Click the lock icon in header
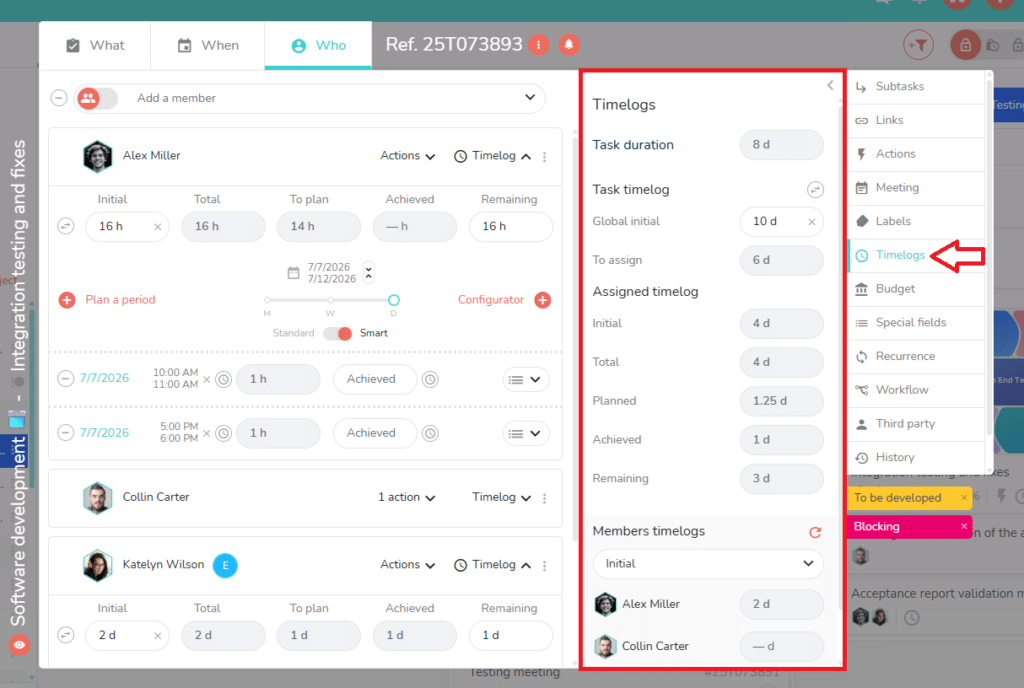1024x688 pixels. click(x=965, y=45)
